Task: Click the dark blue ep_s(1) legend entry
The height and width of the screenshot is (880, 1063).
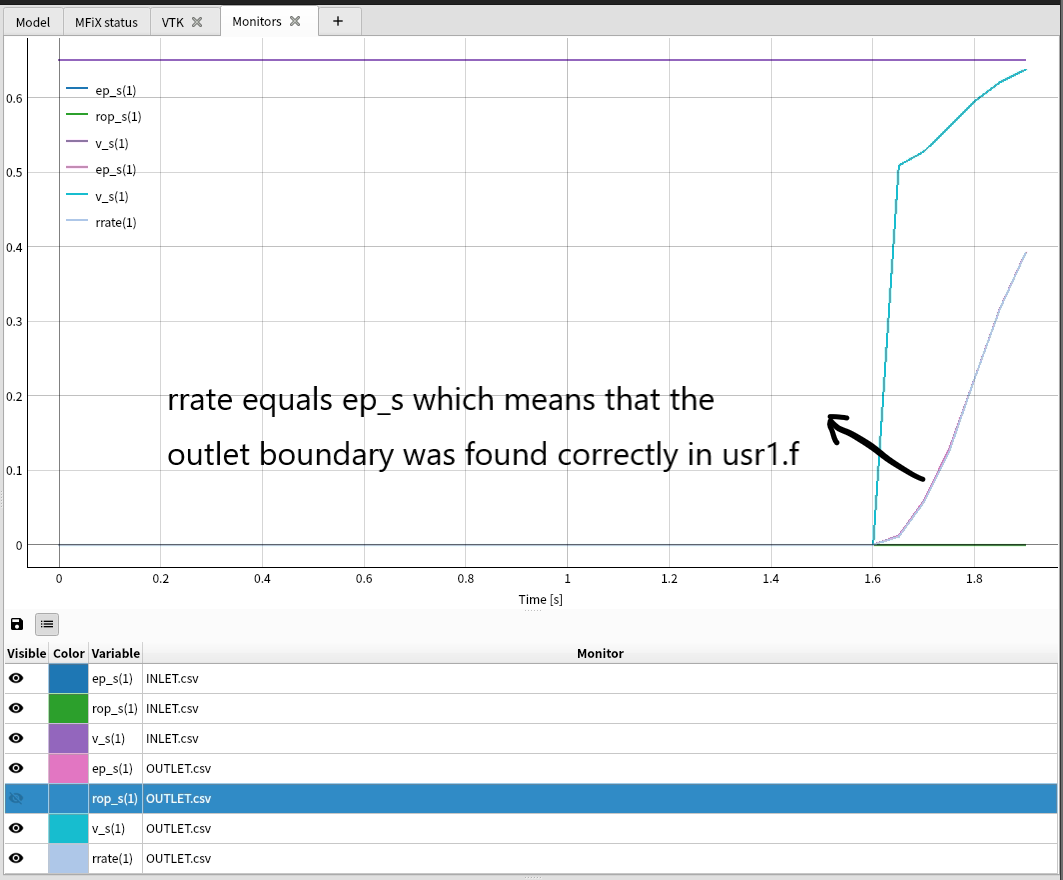Action: pyautogui.click(x=101, y=90)
